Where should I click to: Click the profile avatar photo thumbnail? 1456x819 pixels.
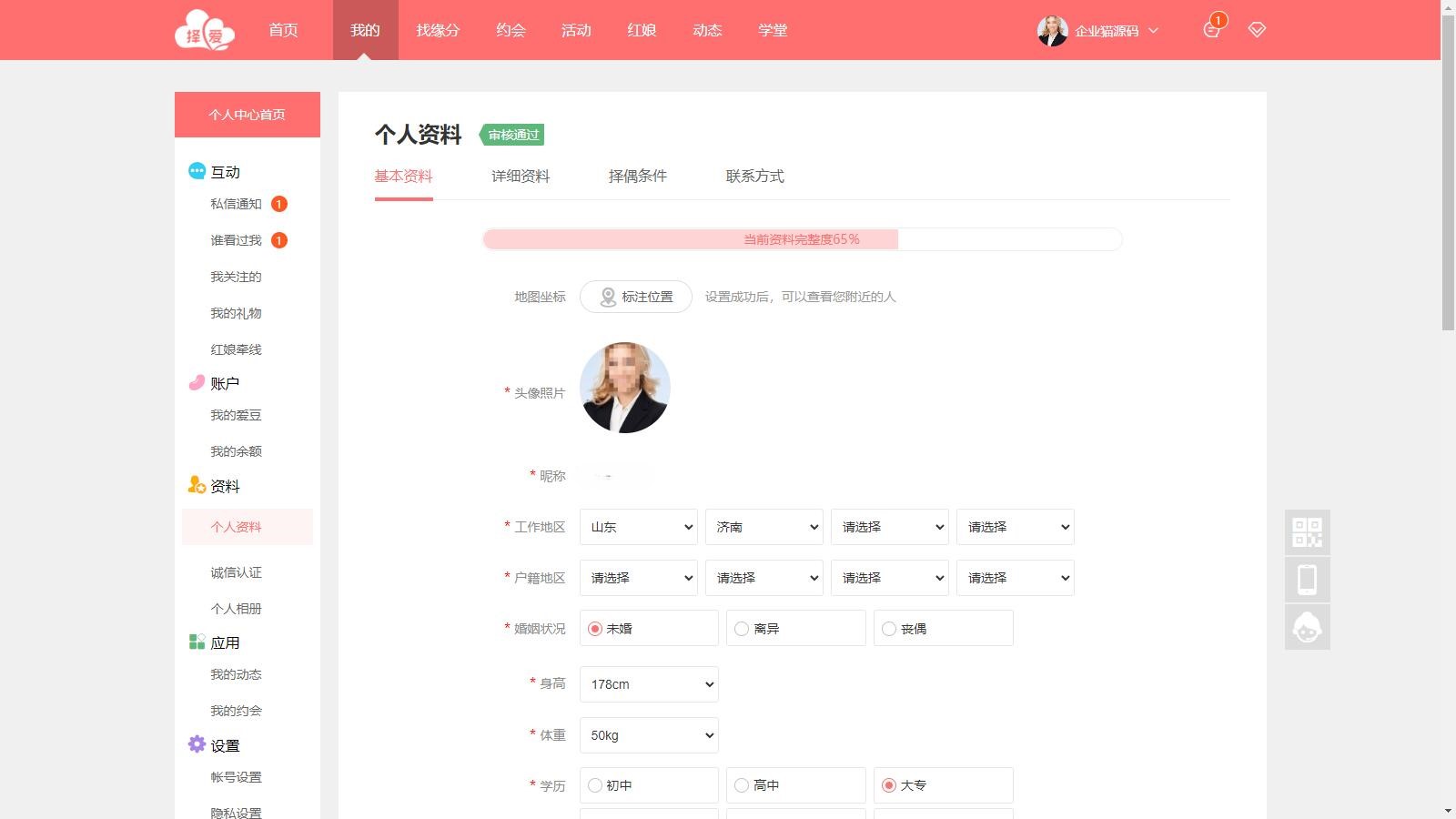pos(624,388)
